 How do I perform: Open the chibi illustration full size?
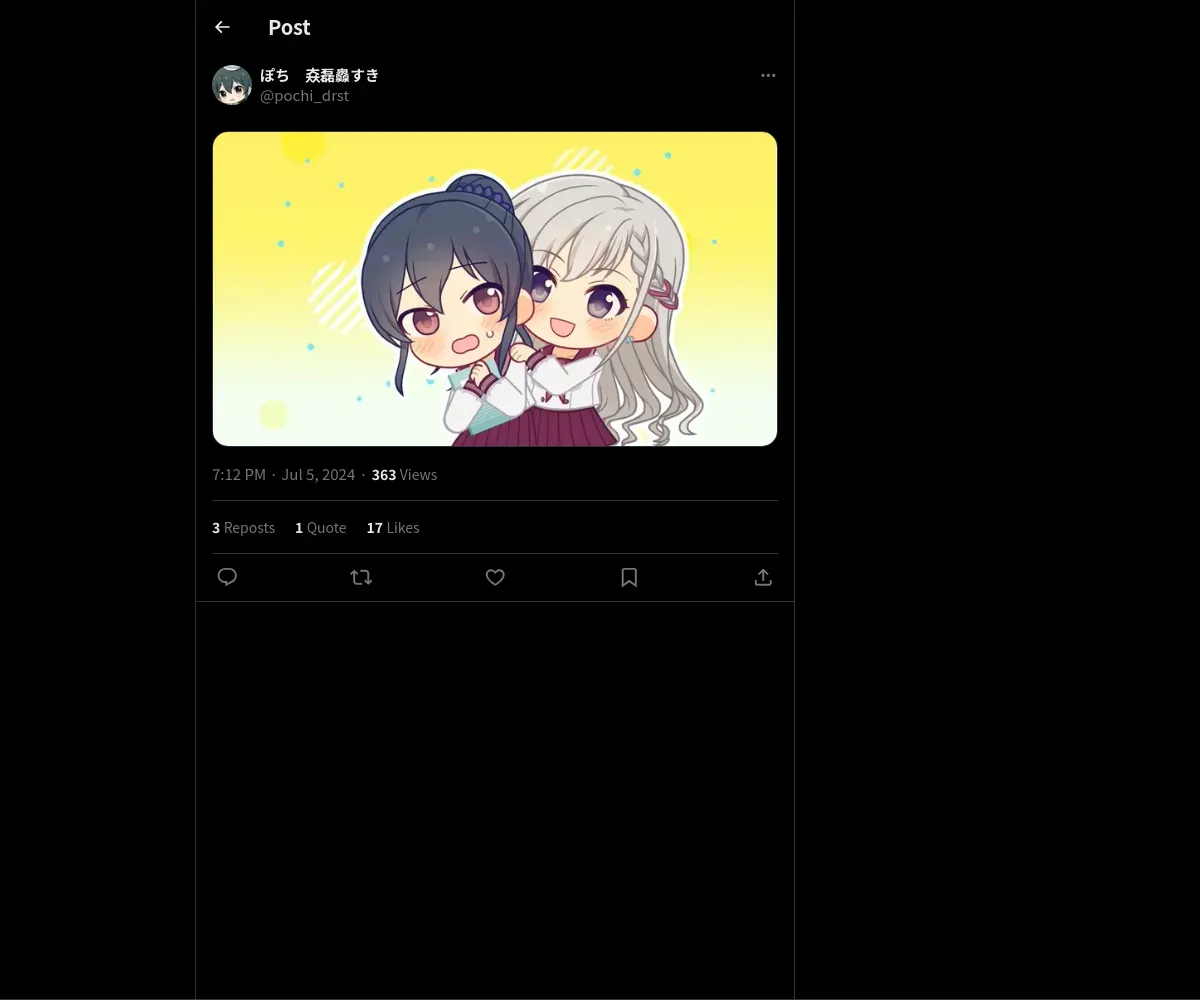(495, 289)
